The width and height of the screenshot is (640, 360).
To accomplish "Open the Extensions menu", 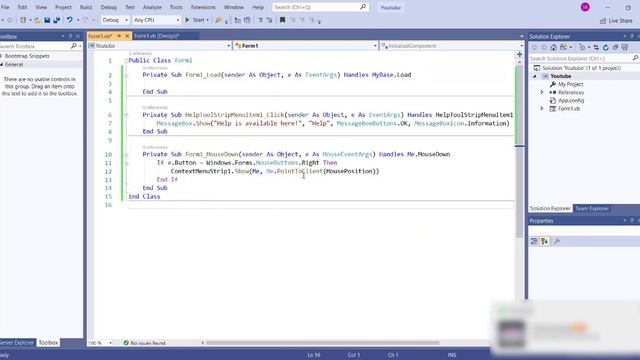I will pos(203,7).
